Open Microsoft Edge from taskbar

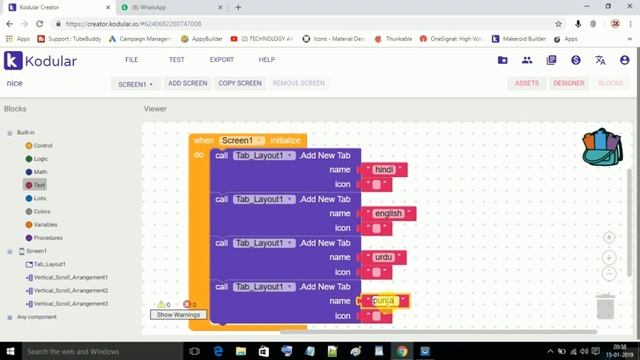[x=218, y=351]
